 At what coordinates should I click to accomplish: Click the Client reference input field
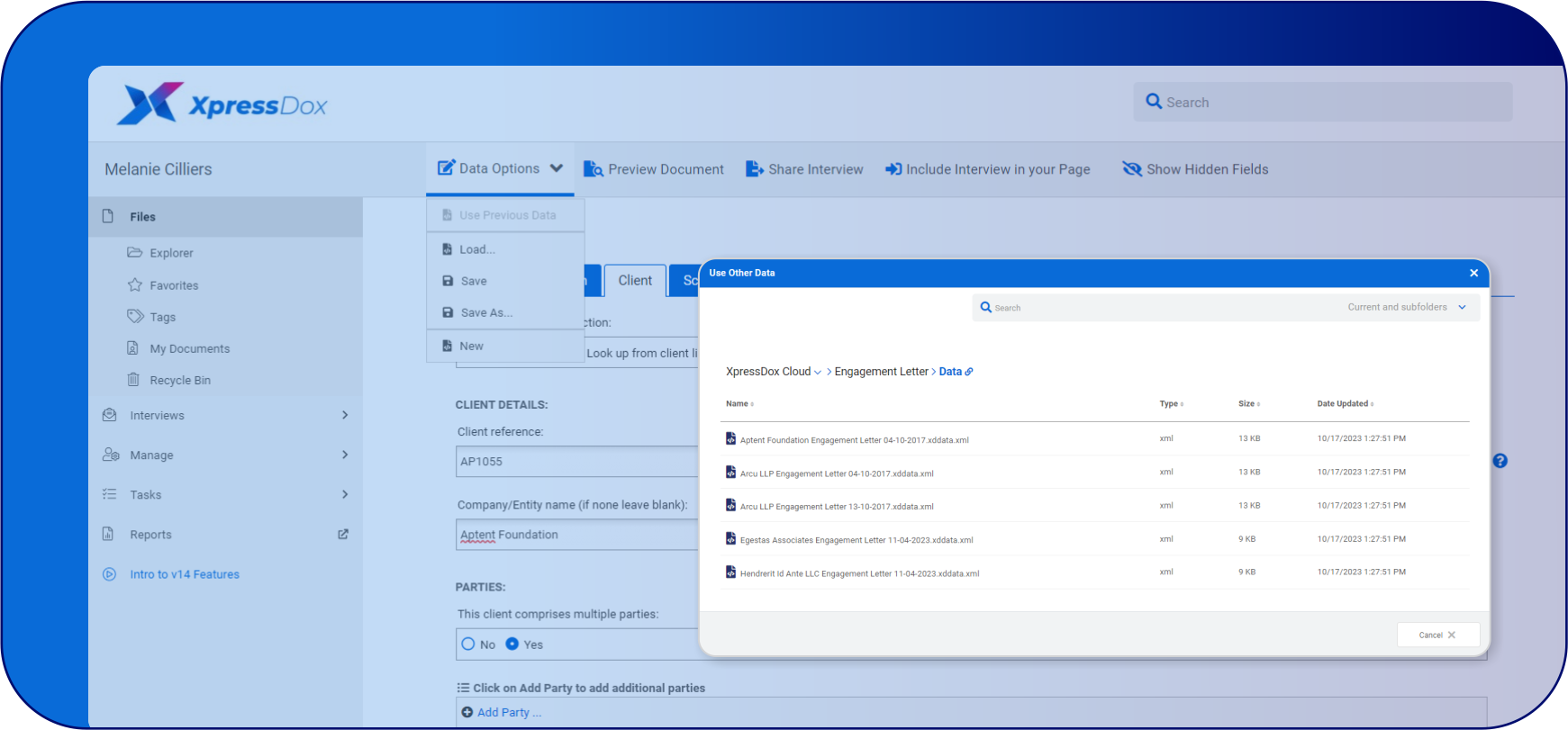[577, 461]
